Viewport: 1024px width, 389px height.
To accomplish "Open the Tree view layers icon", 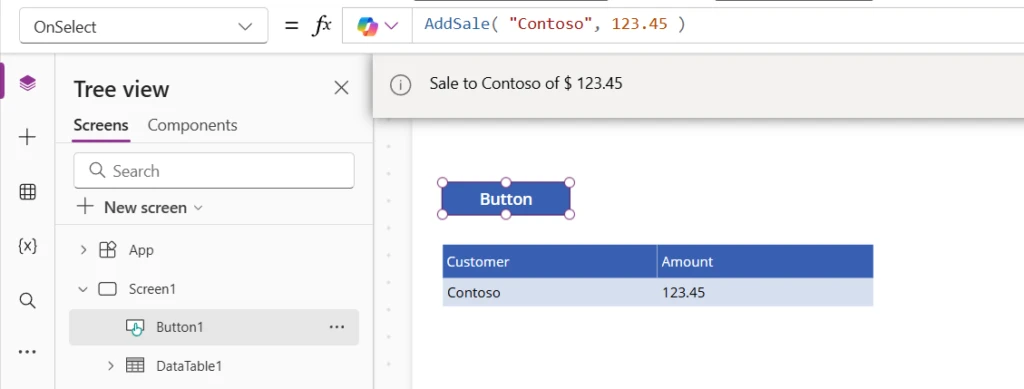I will point(27,83).
